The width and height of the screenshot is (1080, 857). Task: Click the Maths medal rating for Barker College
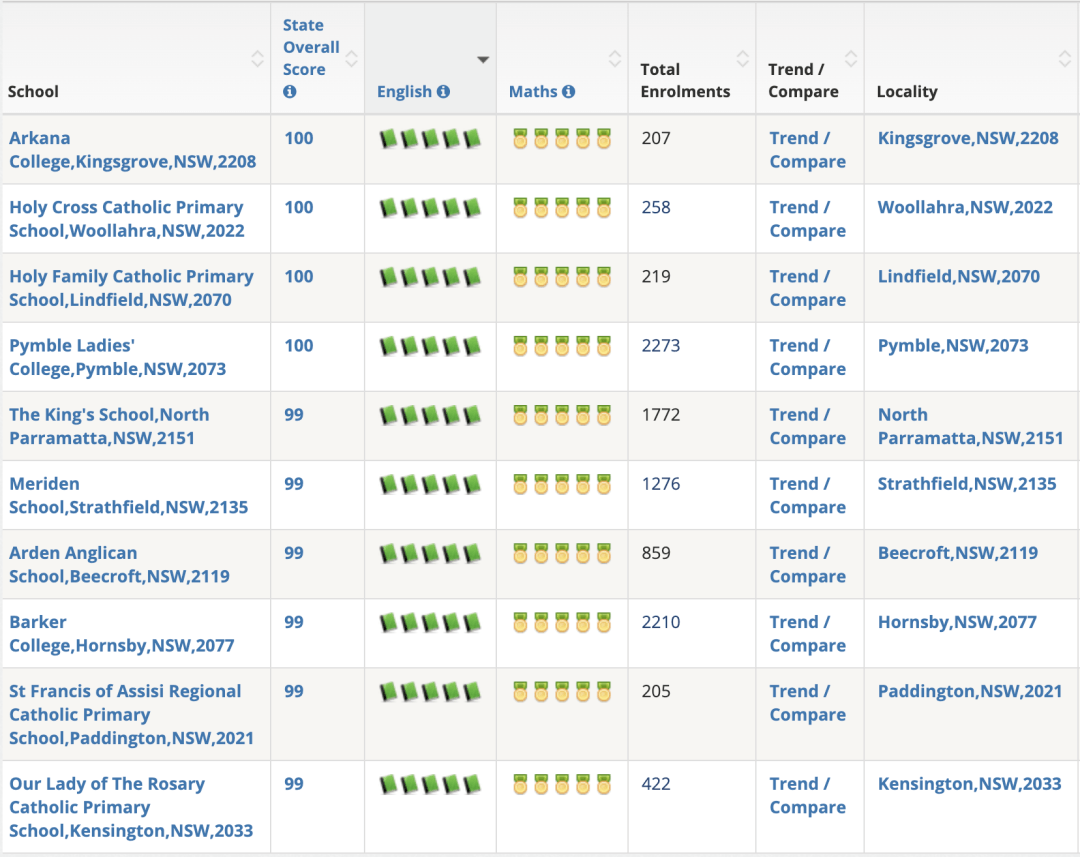[562, 623]
